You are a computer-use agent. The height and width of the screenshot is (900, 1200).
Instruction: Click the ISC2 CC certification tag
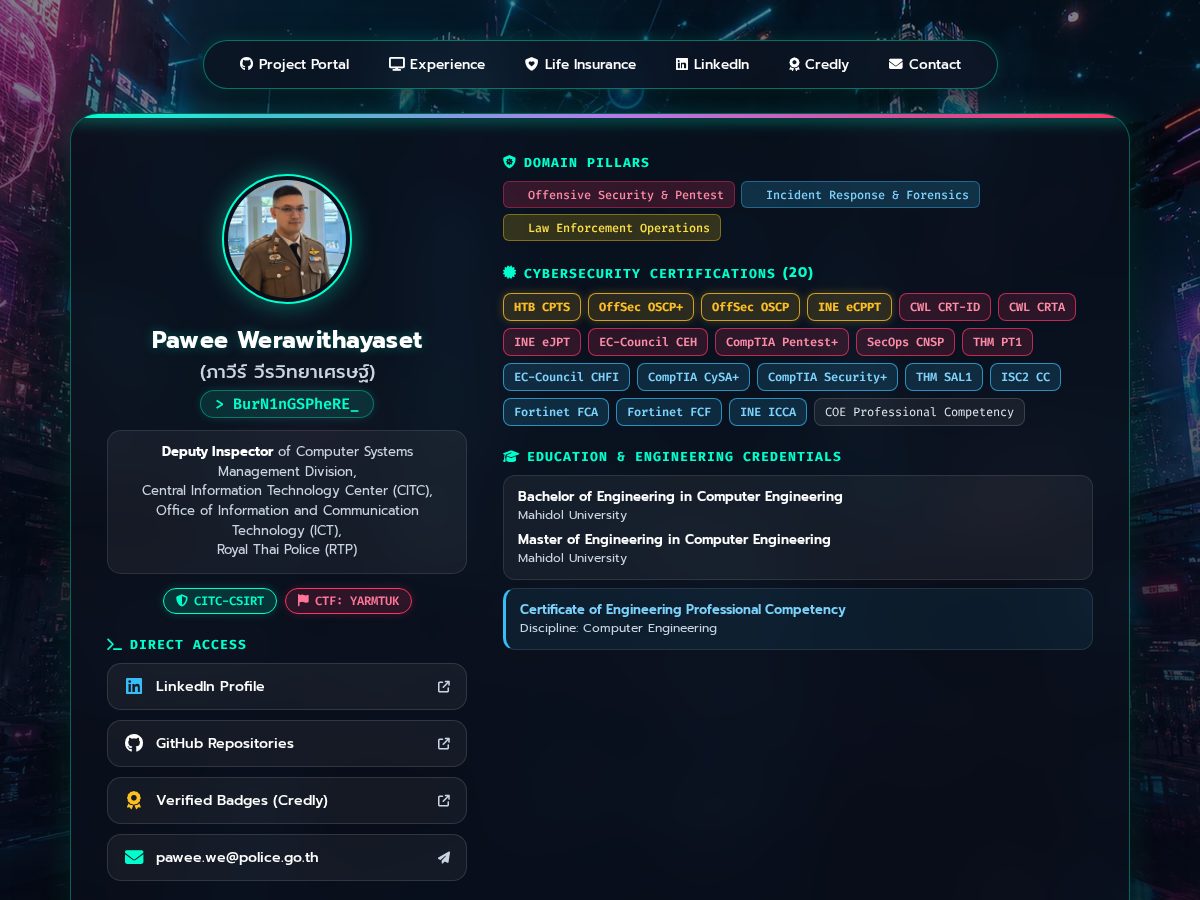[1025, 377]
